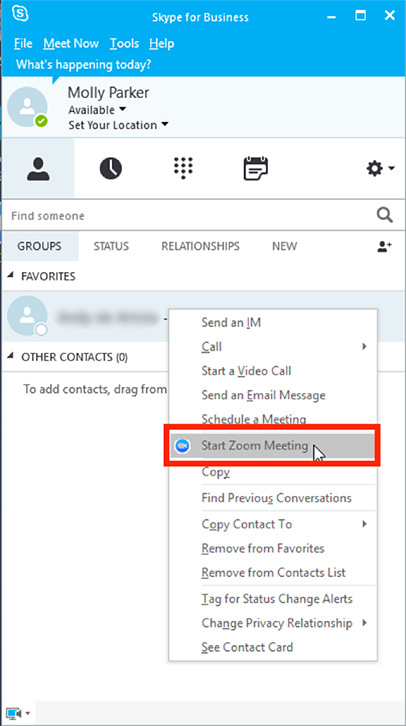Image resolution: width=406 pixels, height=726 pixels.
Task: Open the Contacts tab icon
Action: pyautogui.click(x=38, y=169)
